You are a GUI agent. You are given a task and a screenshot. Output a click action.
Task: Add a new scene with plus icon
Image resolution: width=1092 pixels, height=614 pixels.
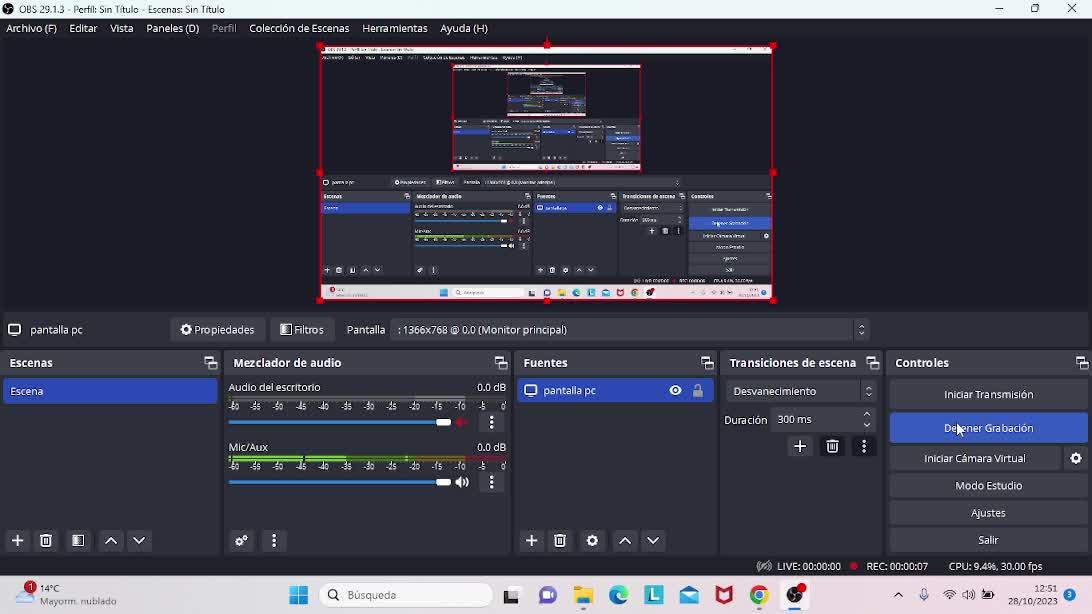(18, 540)
